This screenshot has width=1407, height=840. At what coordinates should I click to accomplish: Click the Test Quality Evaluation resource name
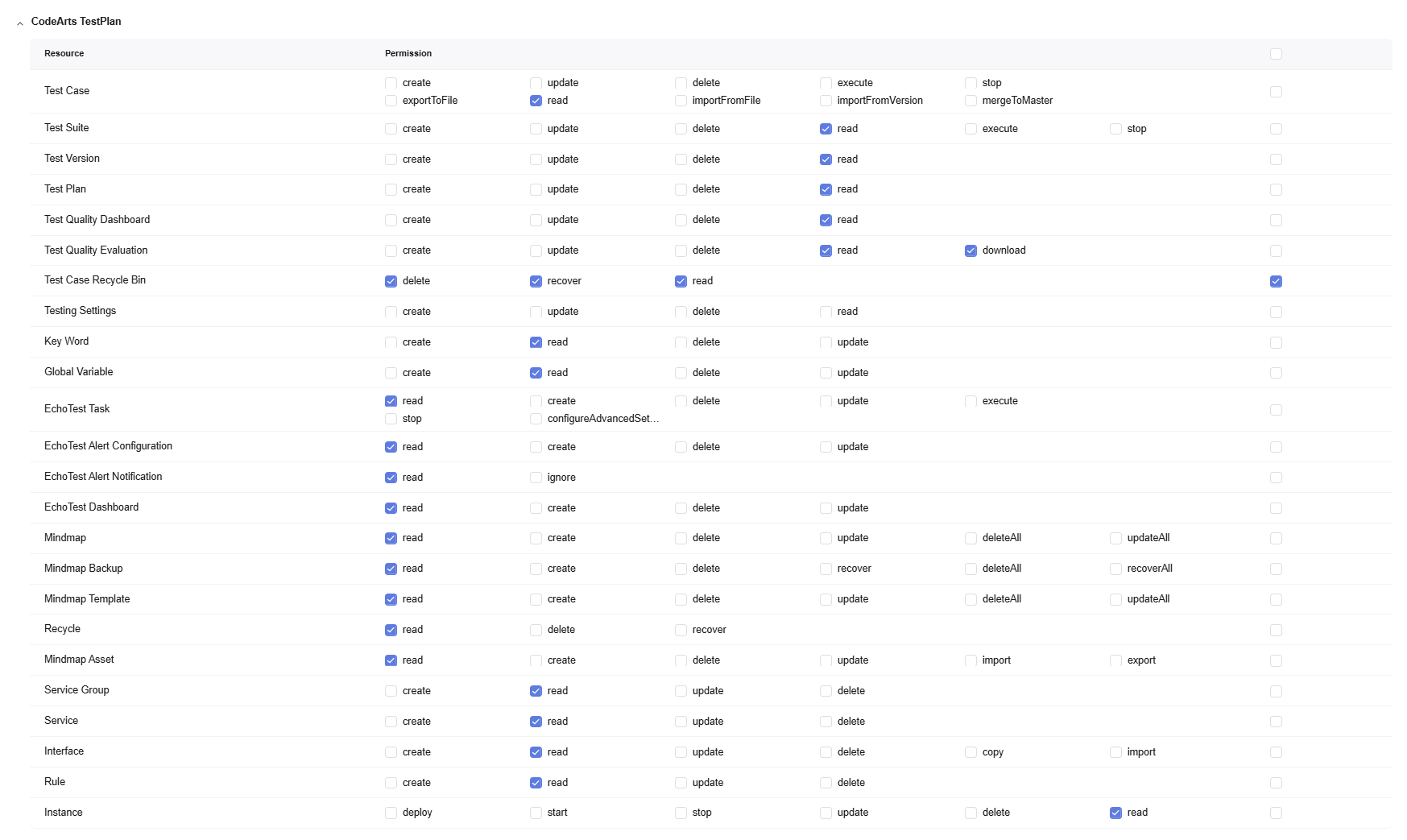coord(96,250)
